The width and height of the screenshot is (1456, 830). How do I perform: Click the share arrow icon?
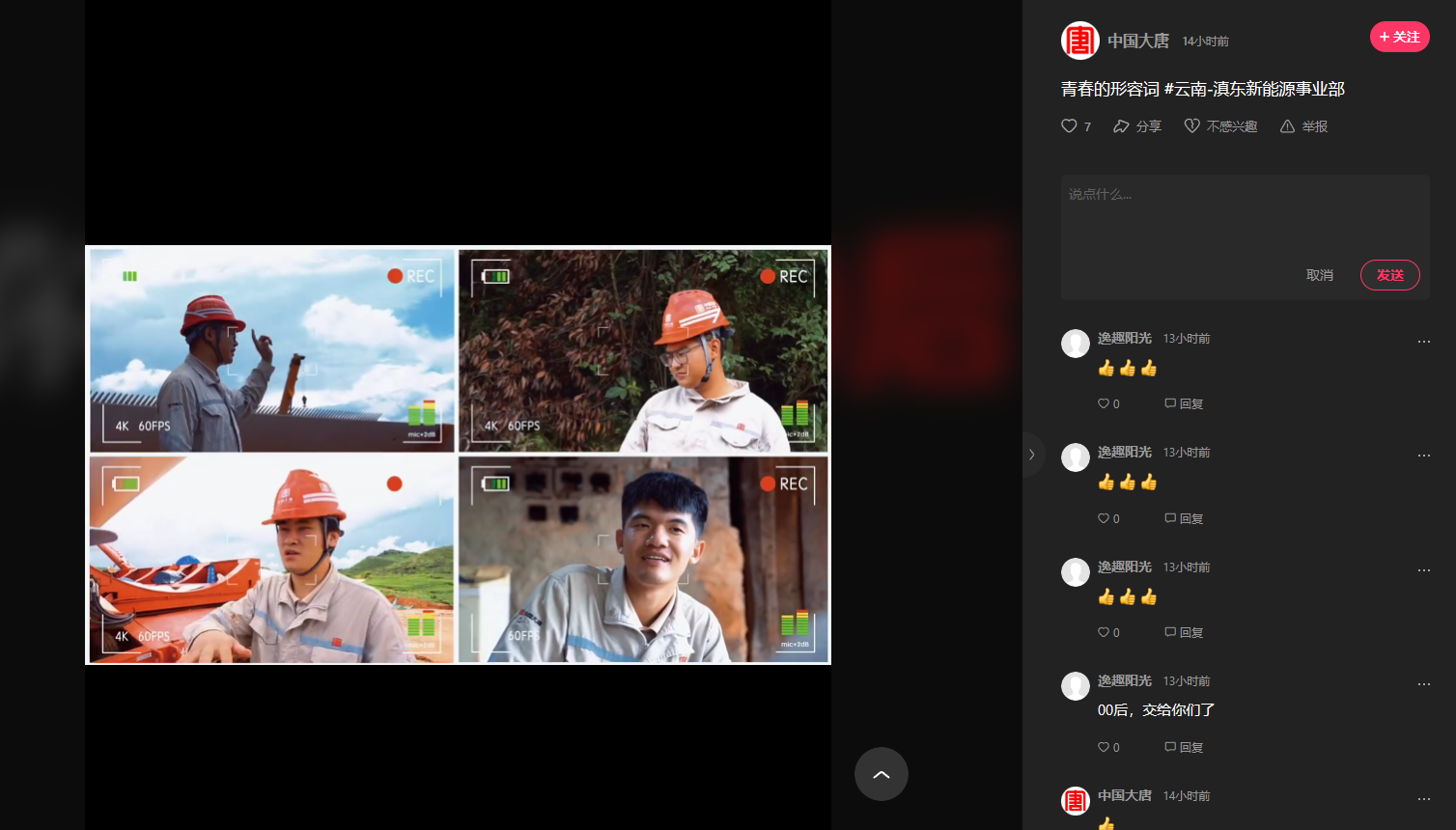pos(1121,126)
